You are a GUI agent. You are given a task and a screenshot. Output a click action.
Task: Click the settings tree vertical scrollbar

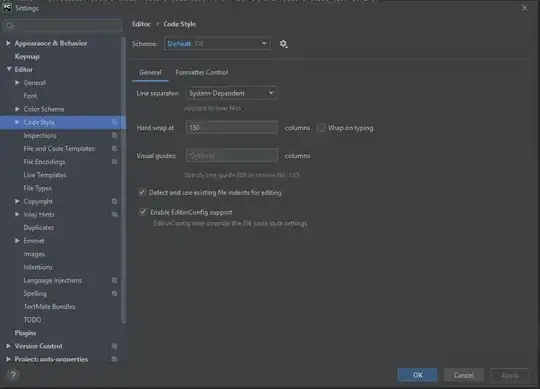coord(124,180)
